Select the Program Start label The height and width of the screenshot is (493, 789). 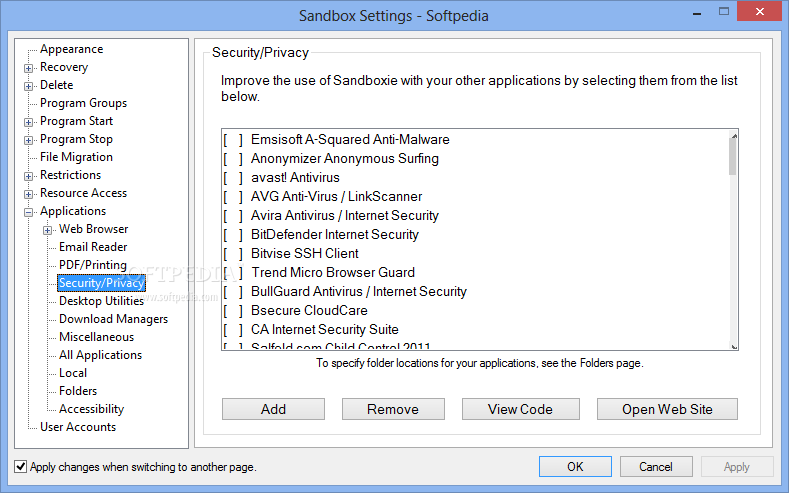click(76, 121)
